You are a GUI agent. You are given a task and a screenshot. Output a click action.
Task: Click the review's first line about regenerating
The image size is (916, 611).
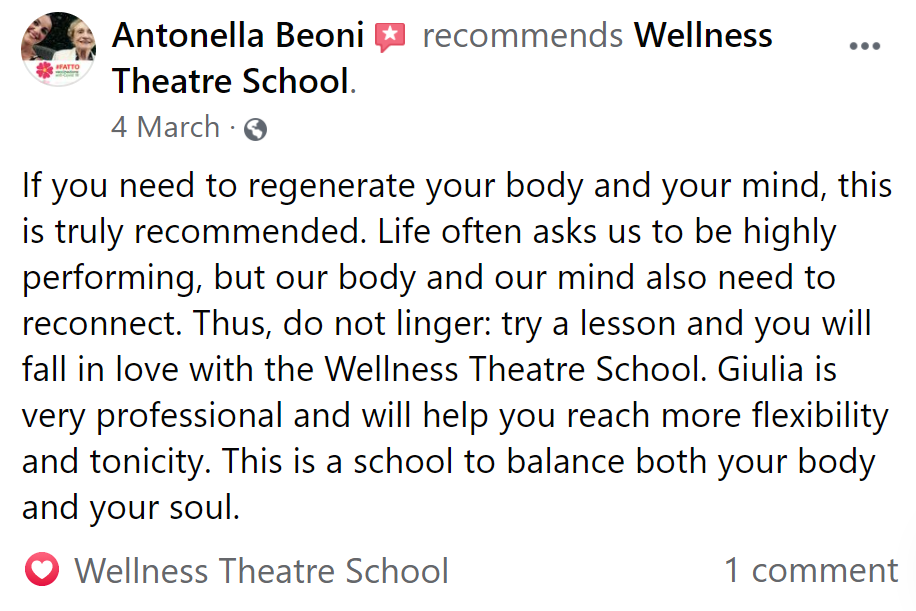[x=457, y=186]
